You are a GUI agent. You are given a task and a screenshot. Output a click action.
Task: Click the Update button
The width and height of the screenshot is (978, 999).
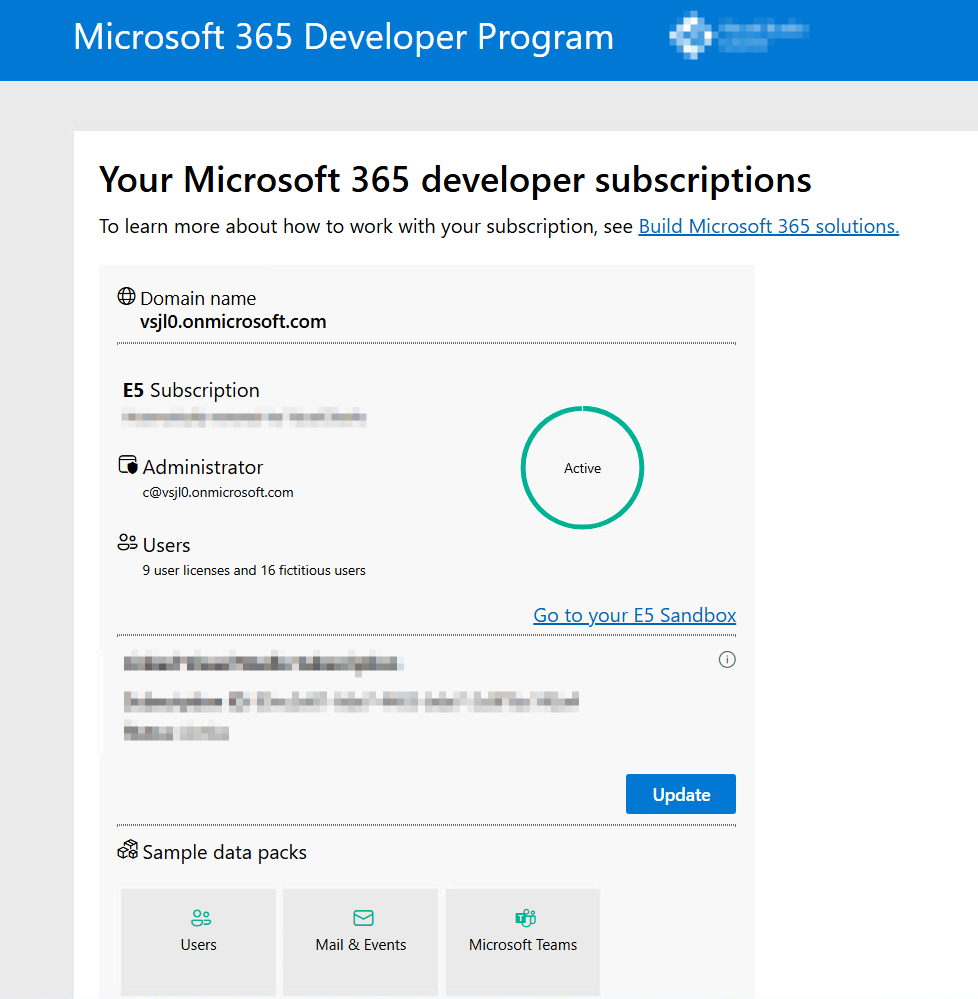pyautogui.click(x=680, y=794)
